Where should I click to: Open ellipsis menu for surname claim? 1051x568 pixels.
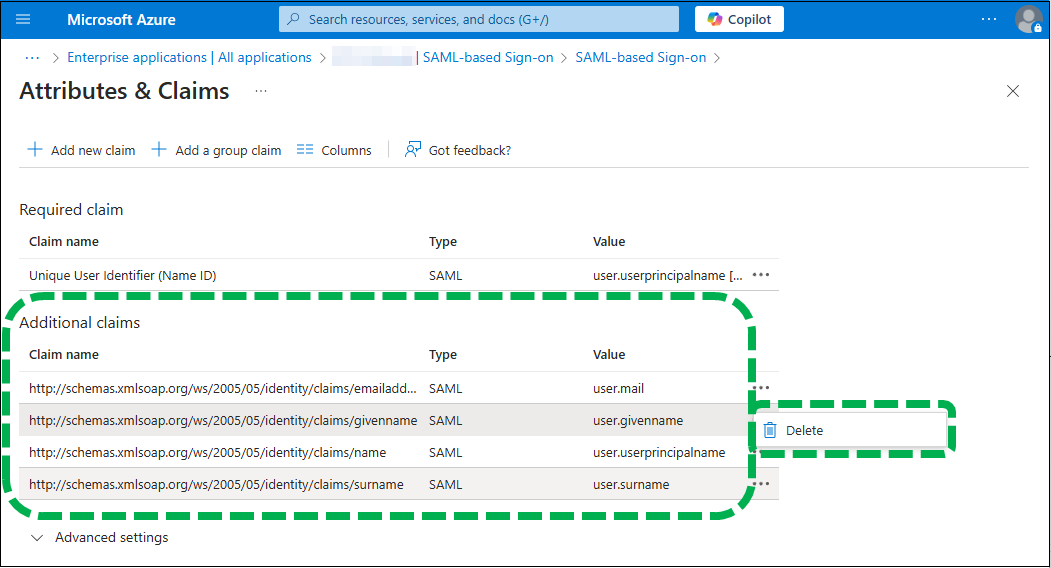point(761,484)
